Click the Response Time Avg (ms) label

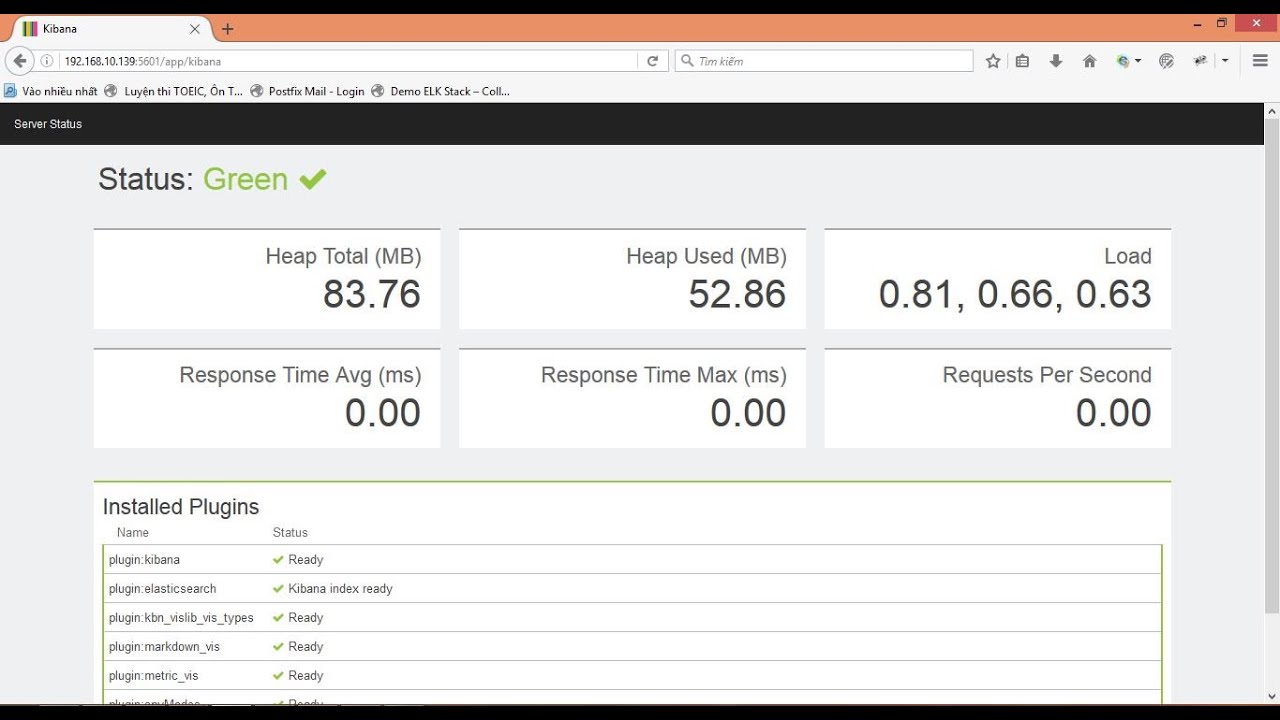(x=300, y=375)
